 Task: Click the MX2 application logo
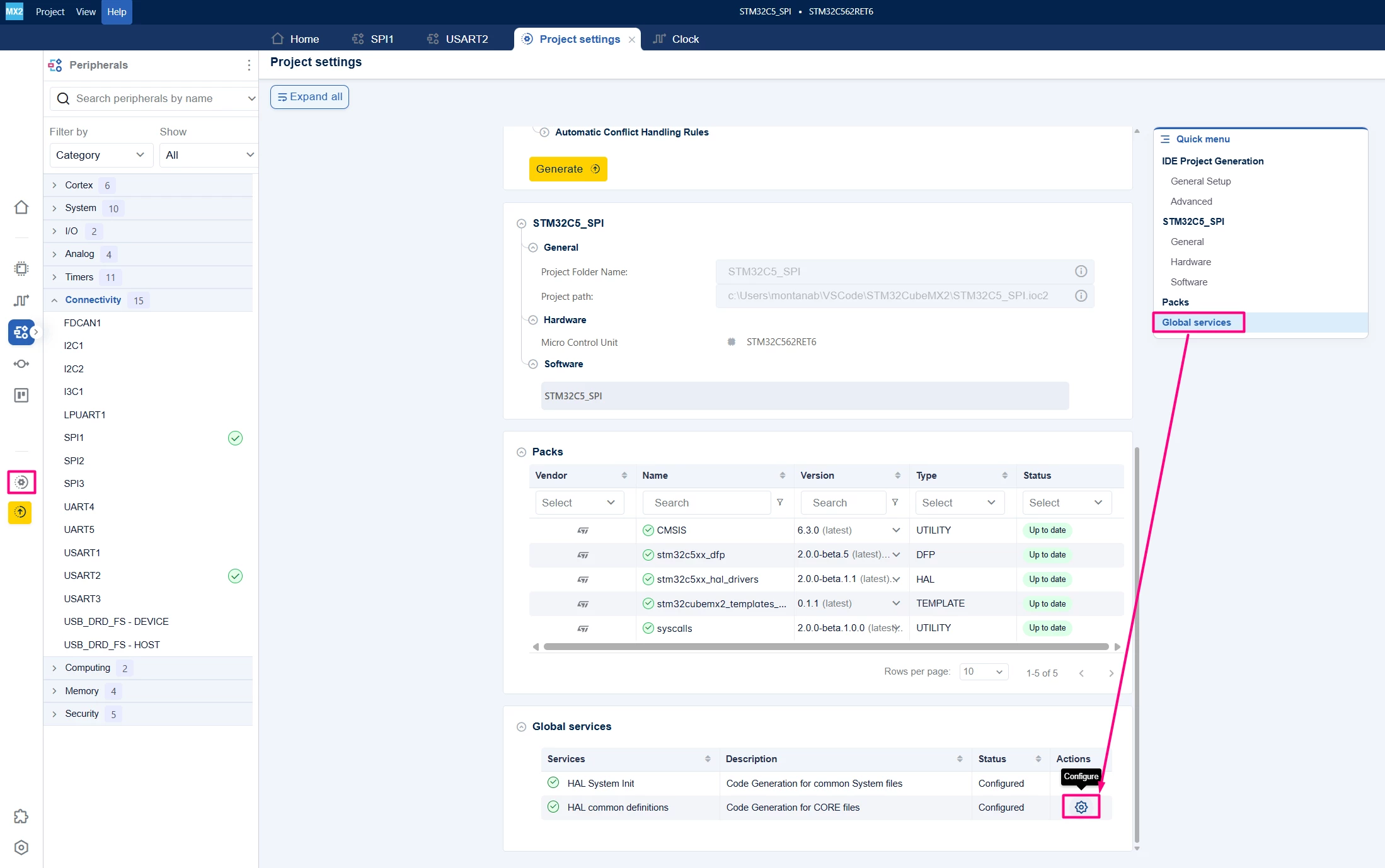[14, 11]
